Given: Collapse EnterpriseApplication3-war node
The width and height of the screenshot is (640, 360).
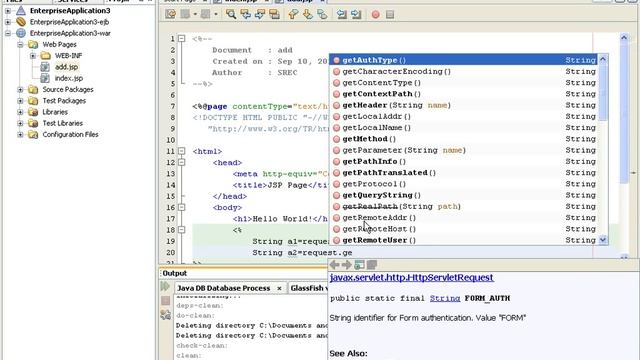Looking at the screenshot, I should [8, 33].
